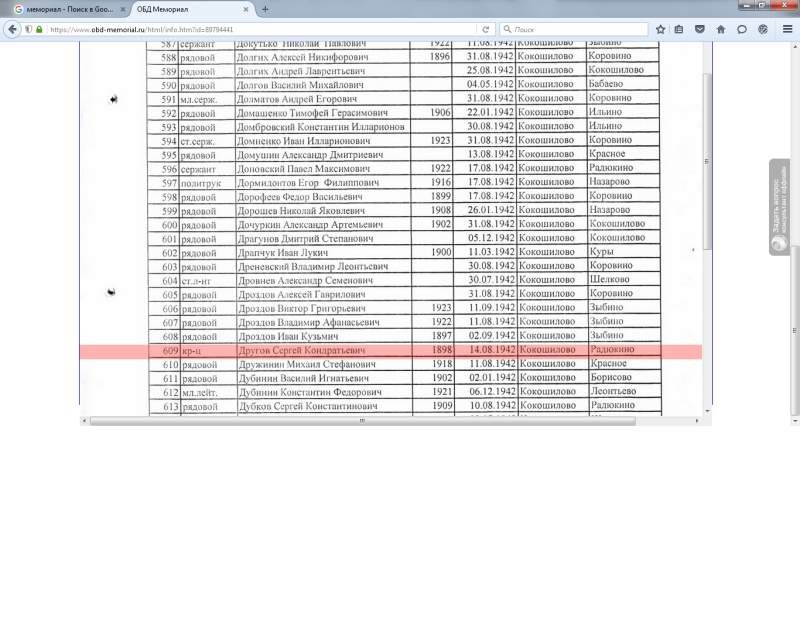The width and height of the screenshot is (800, 632).
Task: Switch to the Google search tab
Action: coord(65,8)
